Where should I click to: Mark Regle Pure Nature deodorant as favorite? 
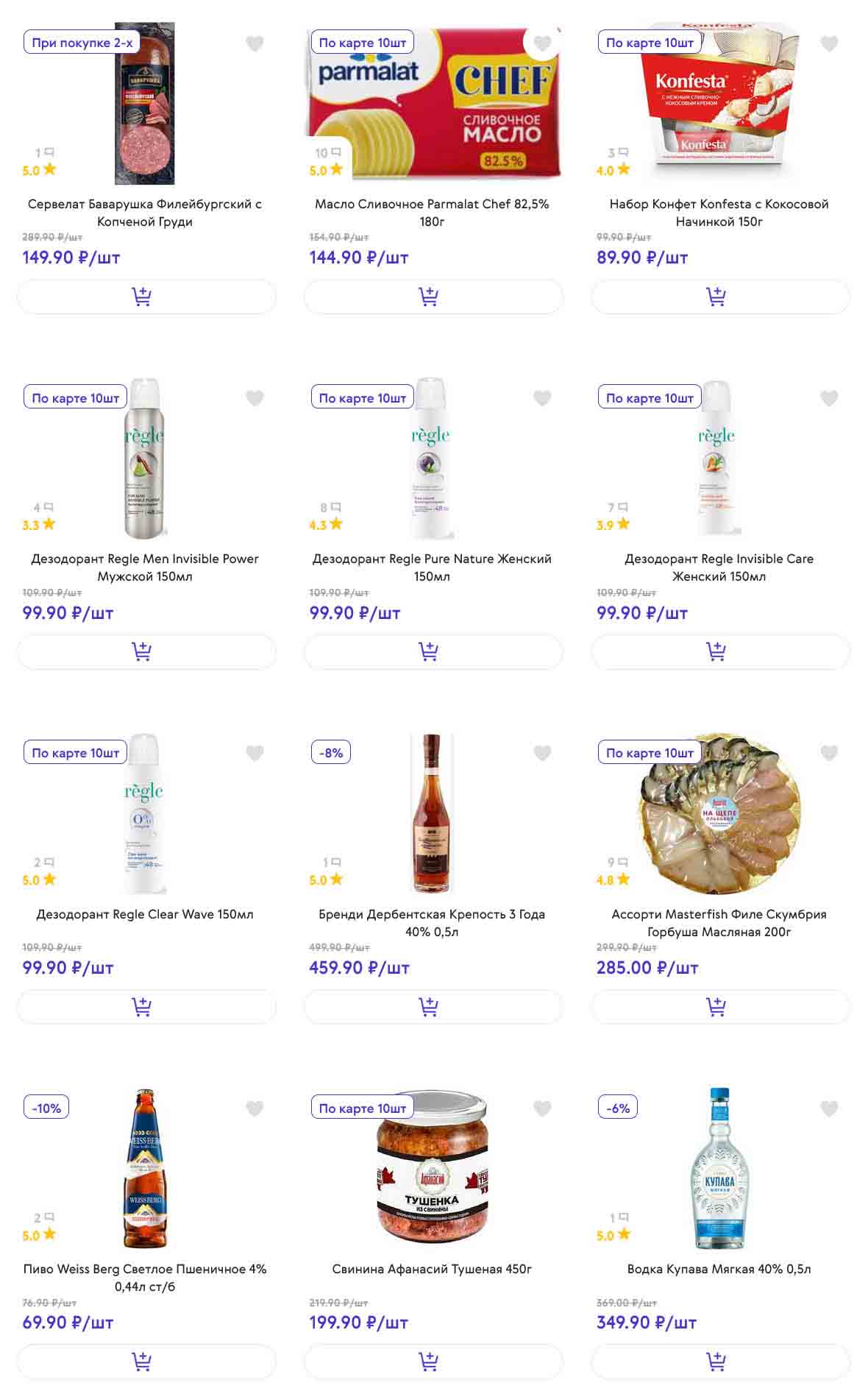pyautogui.click(x=542, y=399)
